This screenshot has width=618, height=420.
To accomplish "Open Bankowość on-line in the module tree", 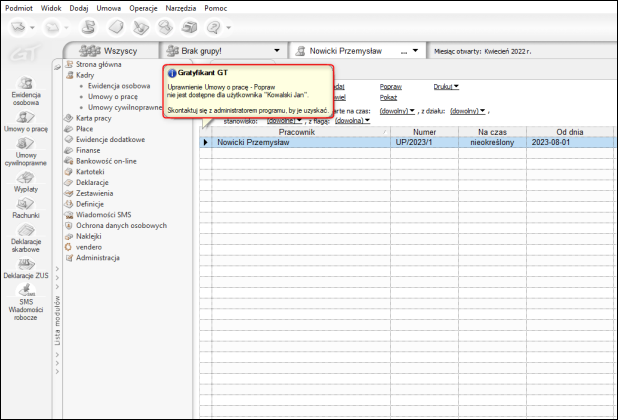I will click(x=106, y=161).
